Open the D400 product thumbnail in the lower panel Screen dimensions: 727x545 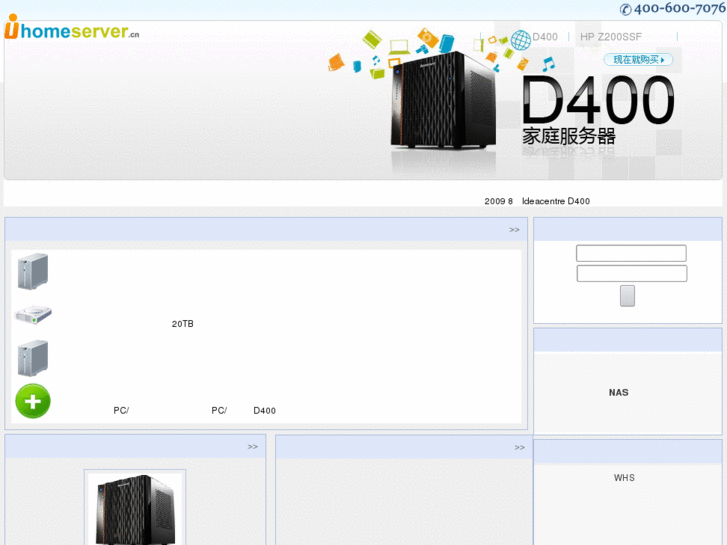pos(135,507)
